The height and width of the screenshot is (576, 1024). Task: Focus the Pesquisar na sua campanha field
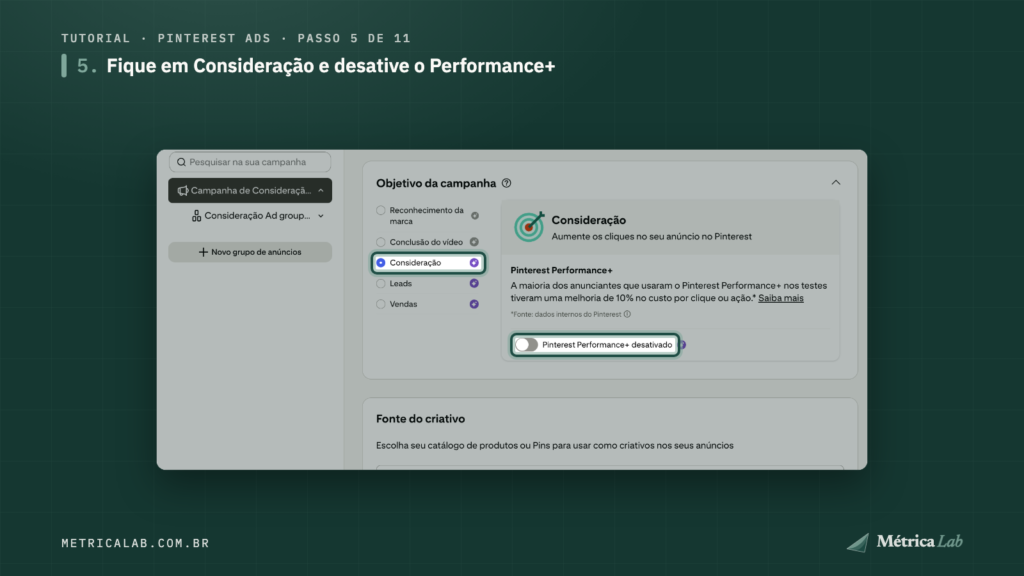click(x=250, y=162)
